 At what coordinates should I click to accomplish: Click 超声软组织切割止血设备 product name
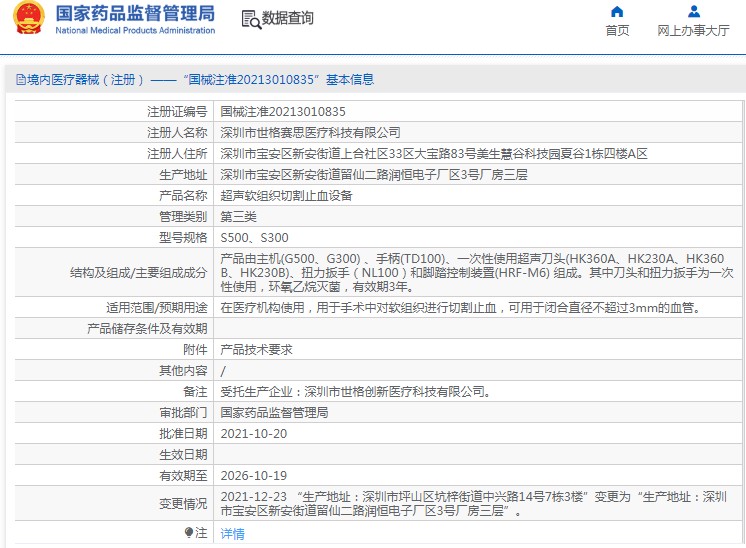point(286,196)
